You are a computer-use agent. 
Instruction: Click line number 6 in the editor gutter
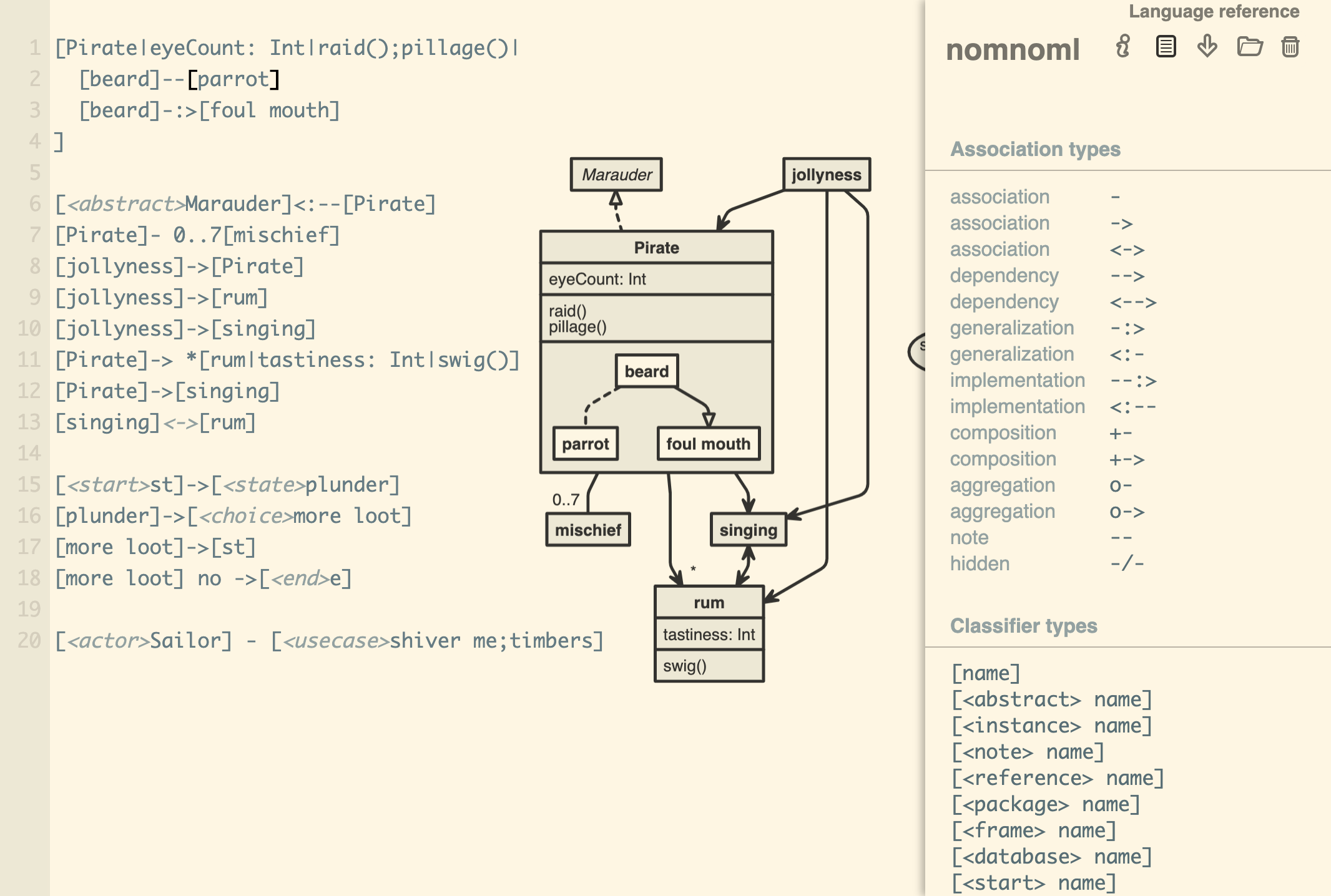click(36, 203)
